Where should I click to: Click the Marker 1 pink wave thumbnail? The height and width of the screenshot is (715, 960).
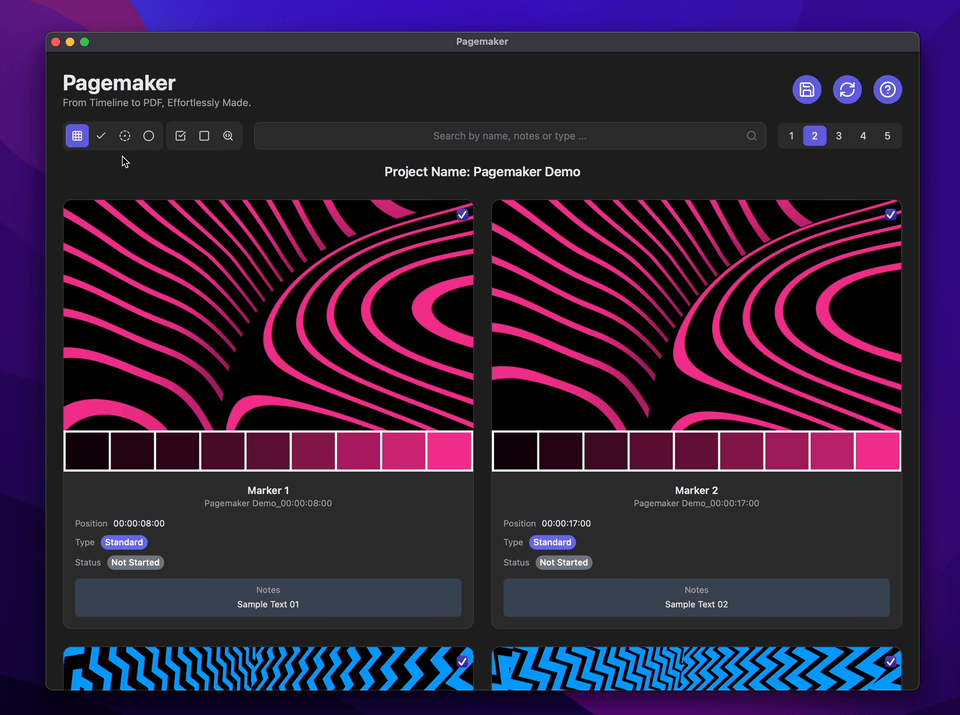pyautogui.click(x=268, y=315)
